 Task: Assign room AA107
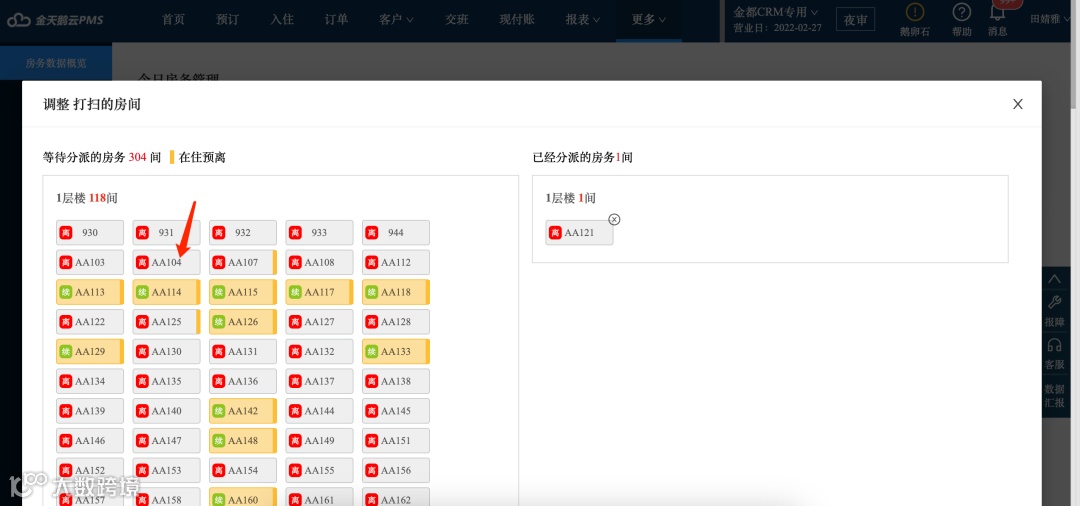click(x=243, y=262)
